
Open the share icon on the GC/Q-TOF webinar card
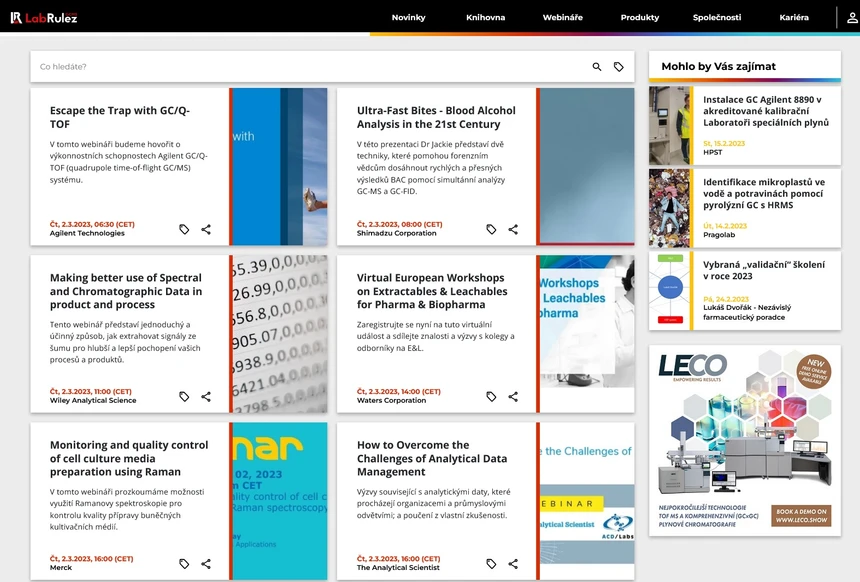pos(206,229)
